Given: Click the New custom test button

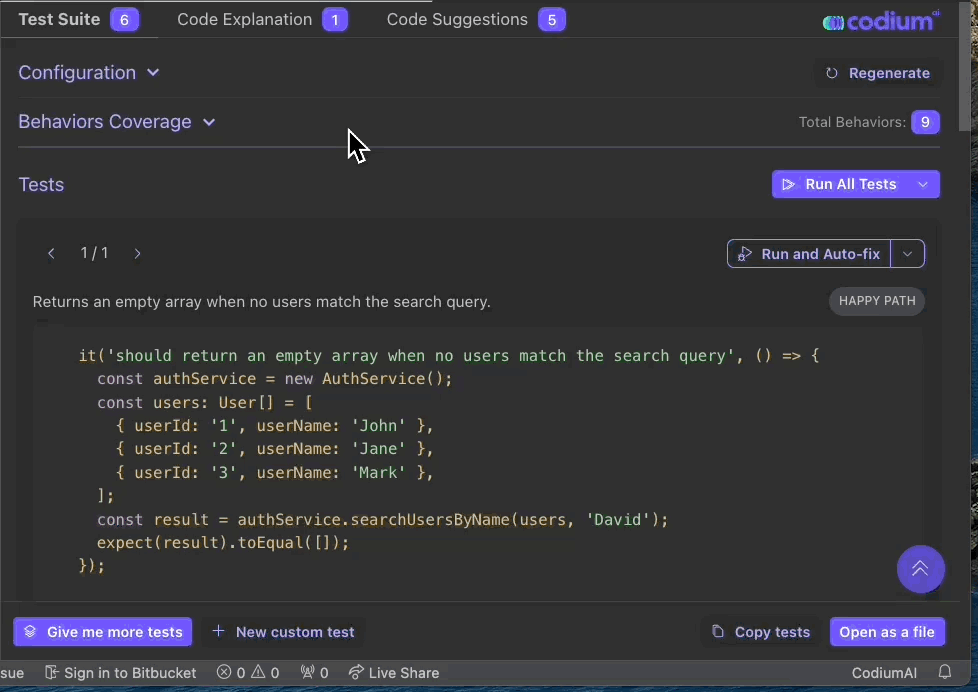Looking at the screenshot, I should pyautogui.click(x=284, y=632).
